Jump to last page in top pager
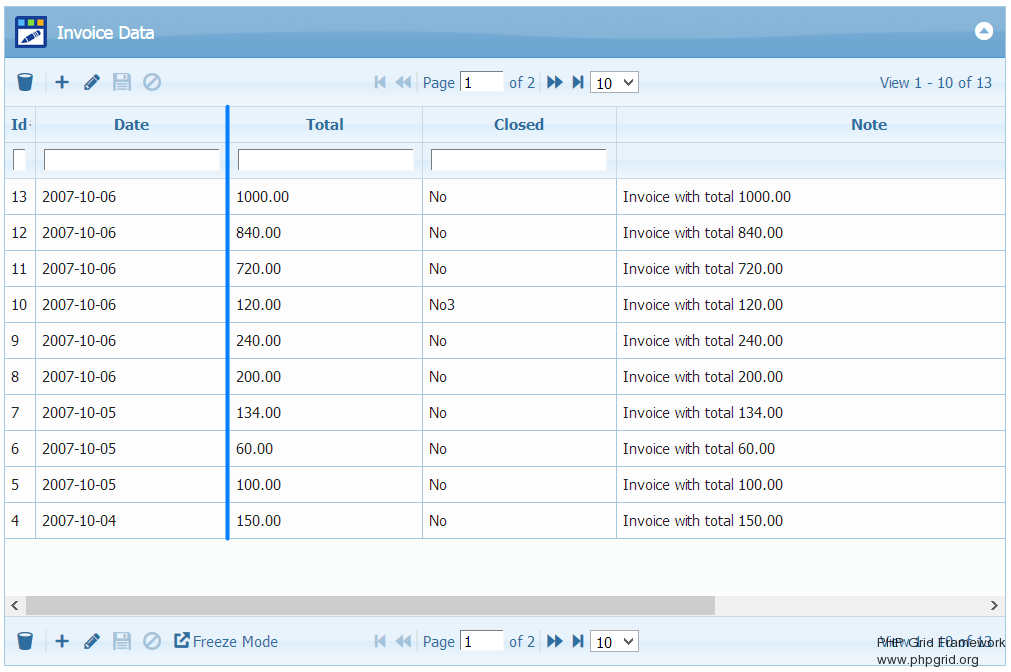Screen dimensions: 1011x672 (578, 82)
